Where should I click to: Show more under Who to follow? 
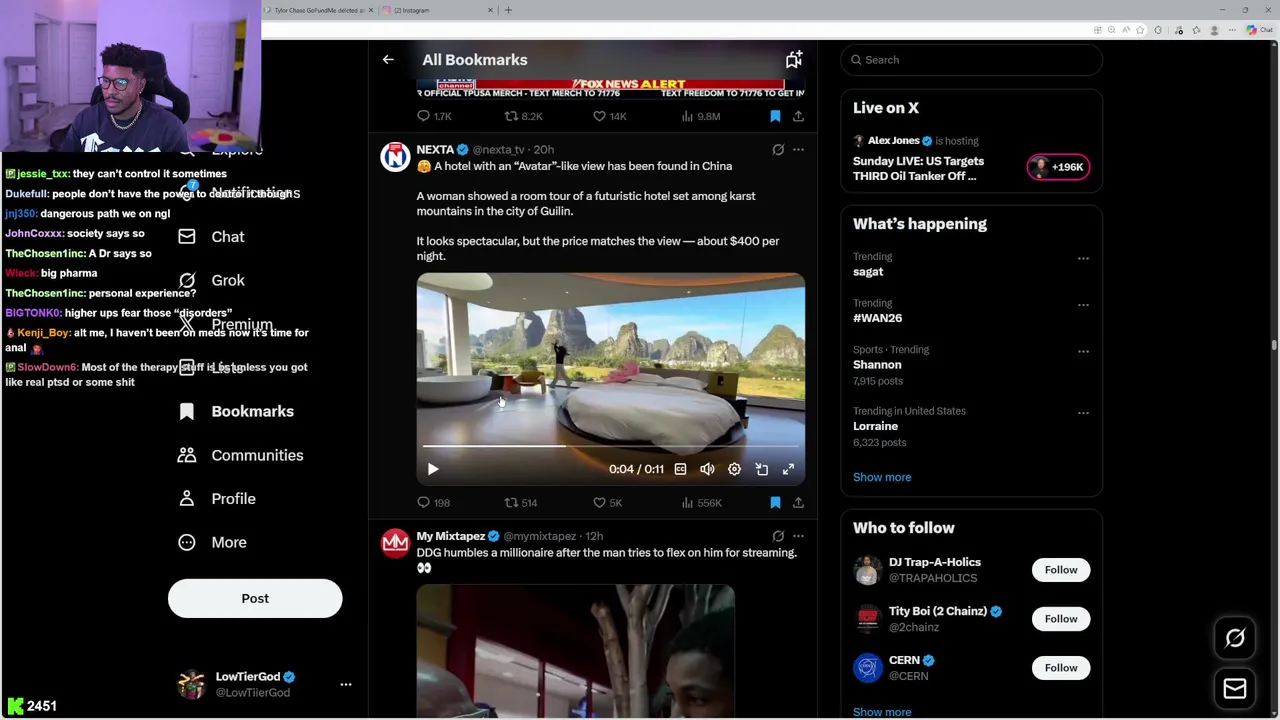(x=882, y=712)
